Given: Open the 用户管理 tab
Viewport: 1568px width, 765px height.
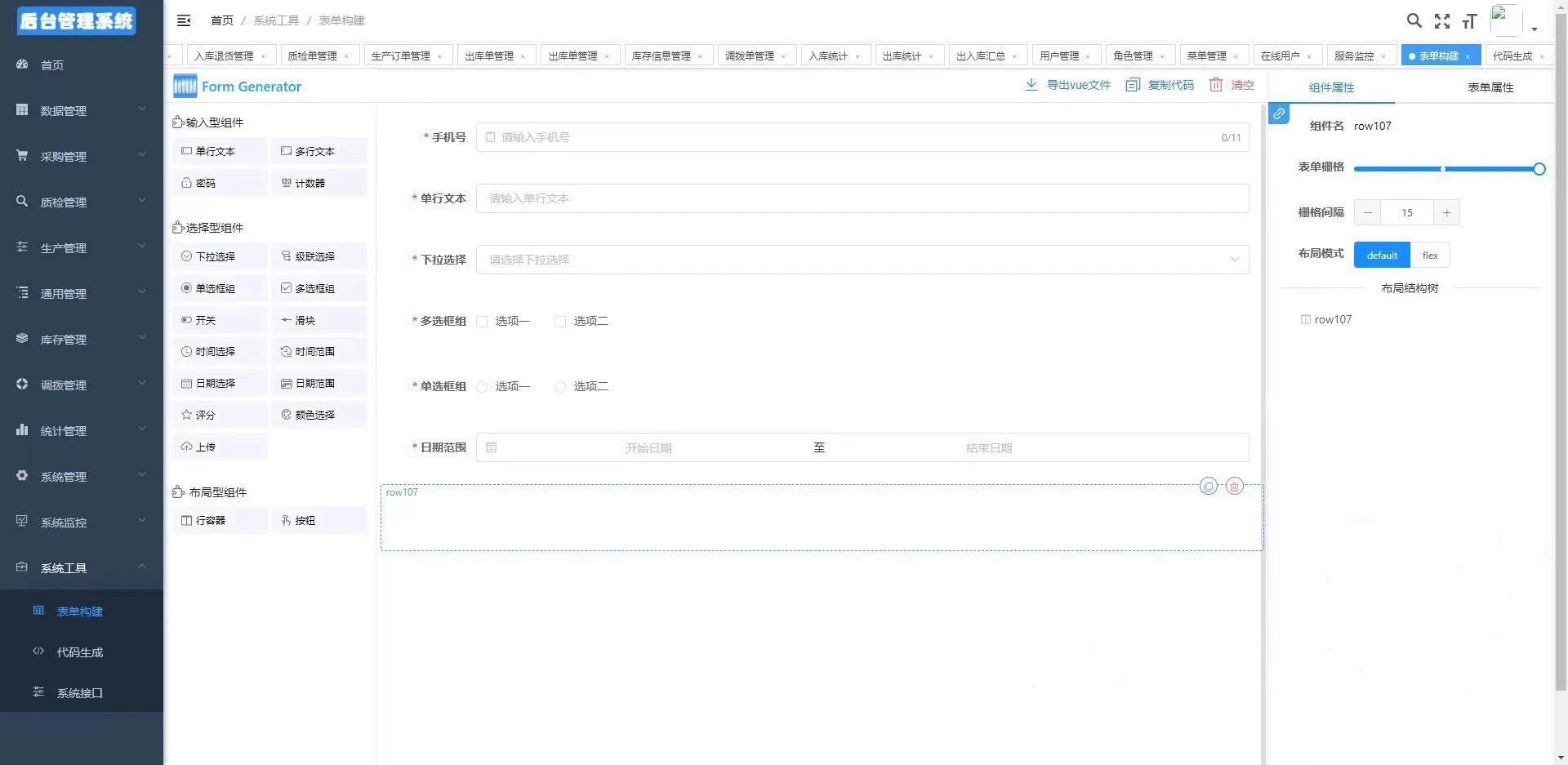Looking at the screenshot, I should pyautogui.click(x=1059, y=55).
